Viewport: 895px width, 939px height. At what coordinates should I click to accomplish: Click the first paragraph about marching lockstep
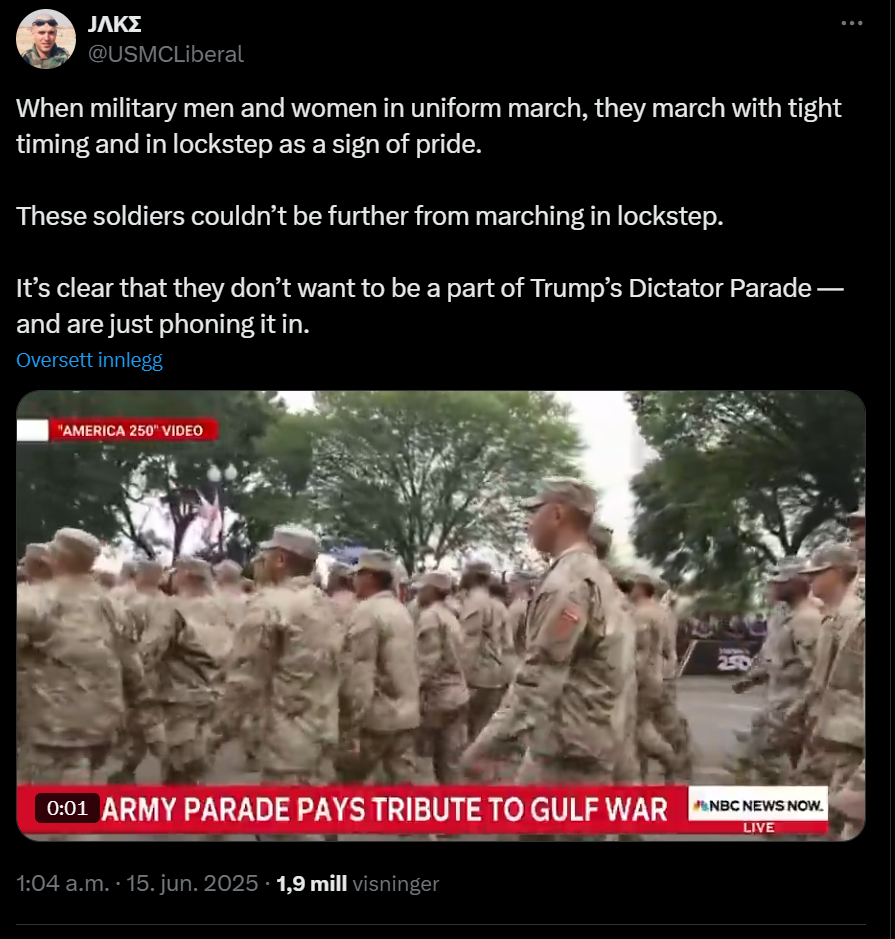(x=429, y=126)
